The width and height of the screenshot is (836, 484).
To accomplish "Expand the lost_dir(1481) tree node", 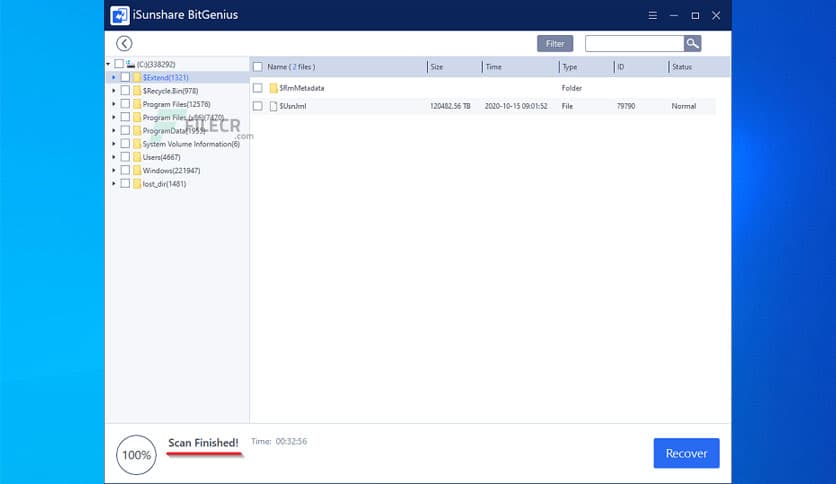I will [x=114, y=184].
